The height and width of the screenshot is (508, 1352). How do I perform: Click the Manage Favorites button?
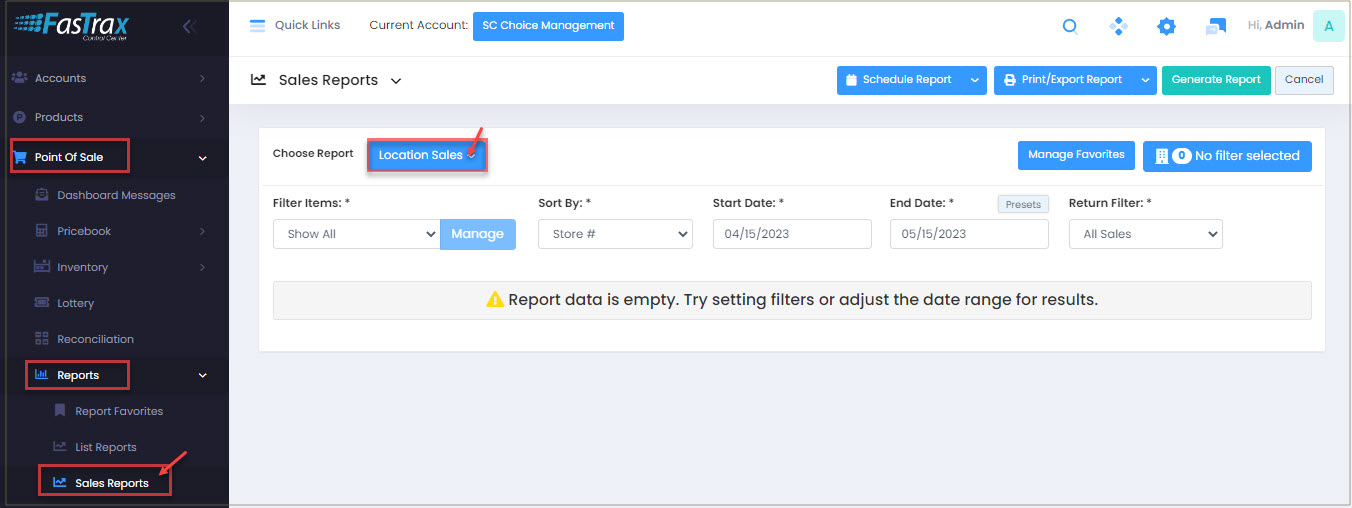click(x=1076, y=155)
